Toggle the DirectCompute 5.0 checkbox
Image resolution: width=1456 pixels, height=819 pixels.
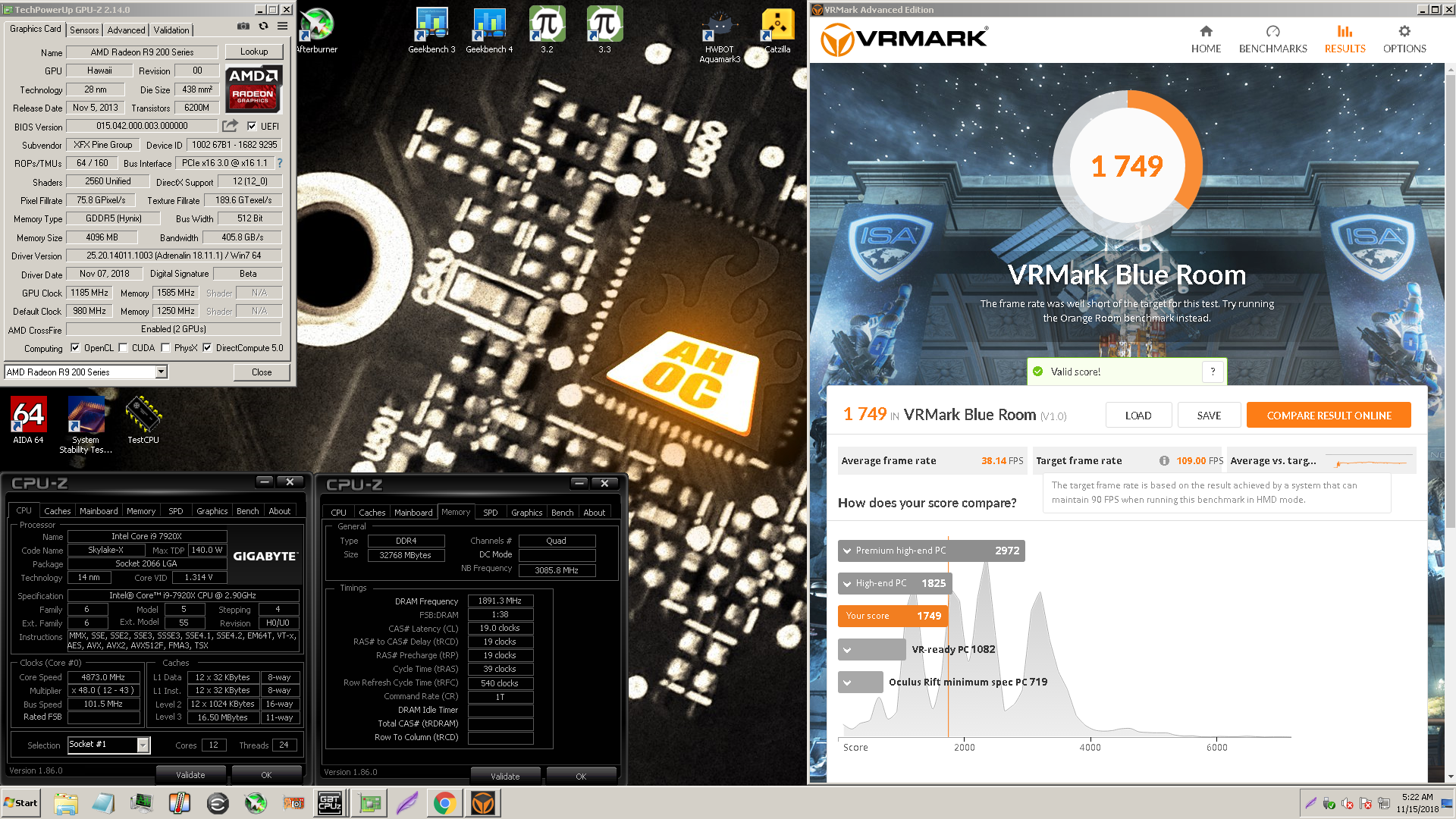[207, 348]
